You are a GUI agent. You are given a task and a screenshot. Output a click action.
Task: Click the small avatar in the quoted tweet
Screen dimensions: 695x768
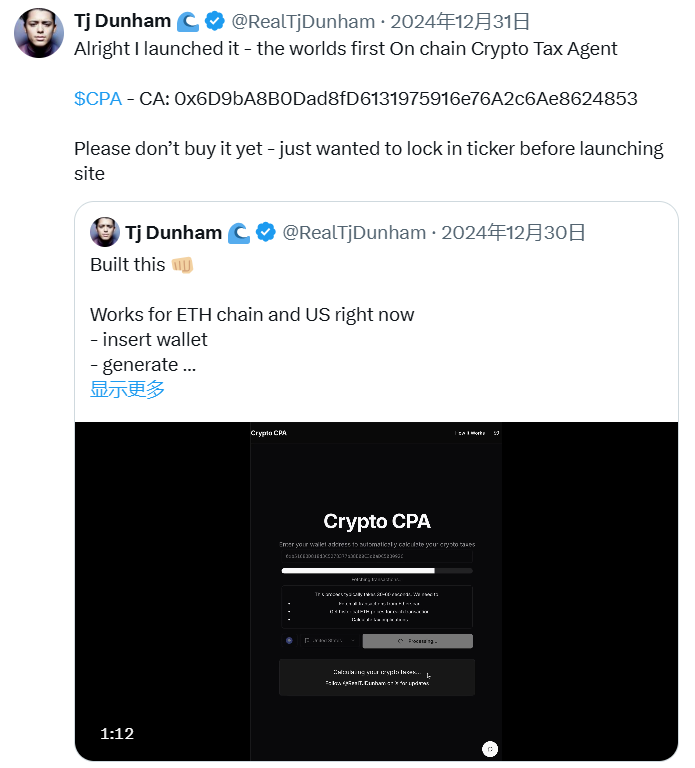pyautogui.click(x=105, y=232)
